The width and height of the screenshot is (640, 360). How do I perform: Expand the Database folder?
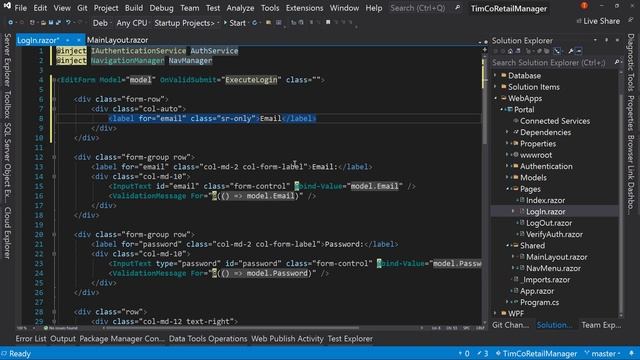point(496,76)
